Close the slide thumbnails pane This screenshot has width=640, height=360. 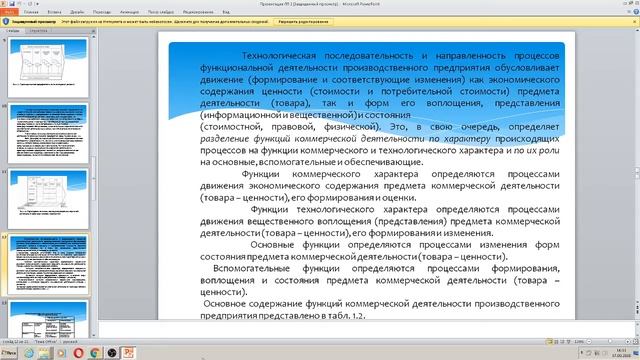coord(93,31)
